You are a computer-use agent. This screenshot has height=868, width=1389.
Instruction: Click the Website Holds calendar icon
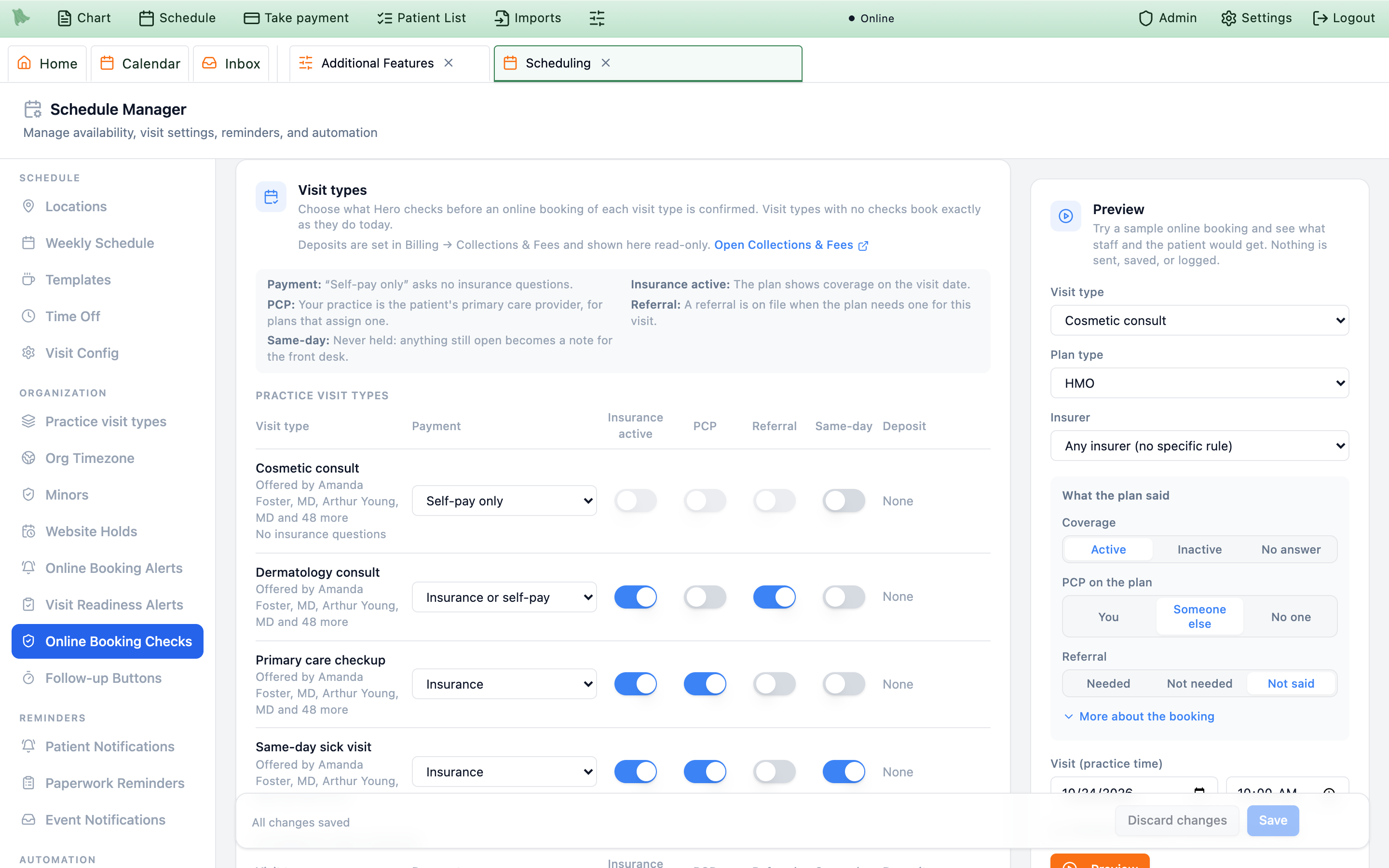coord(28,531)
